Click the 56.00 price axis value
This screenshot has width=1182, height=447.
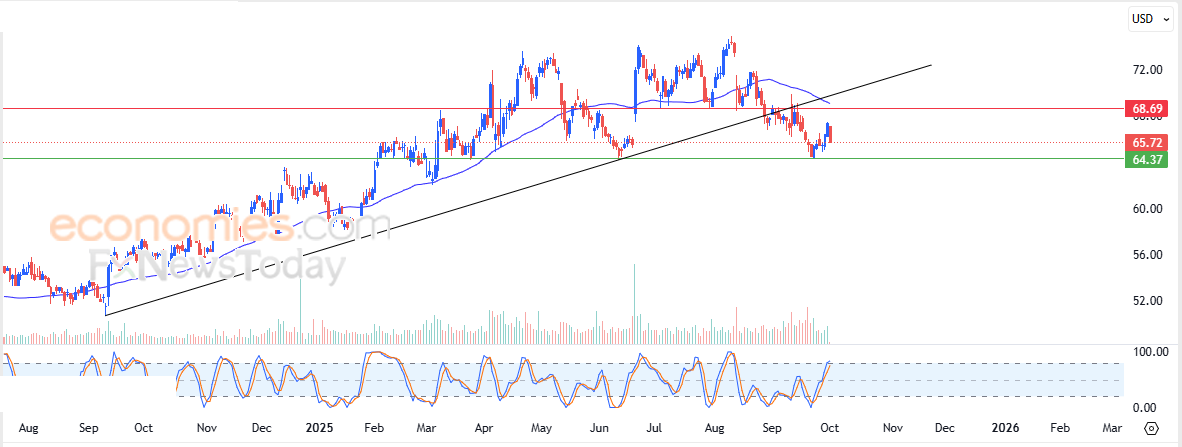[x=1146, y=255]
